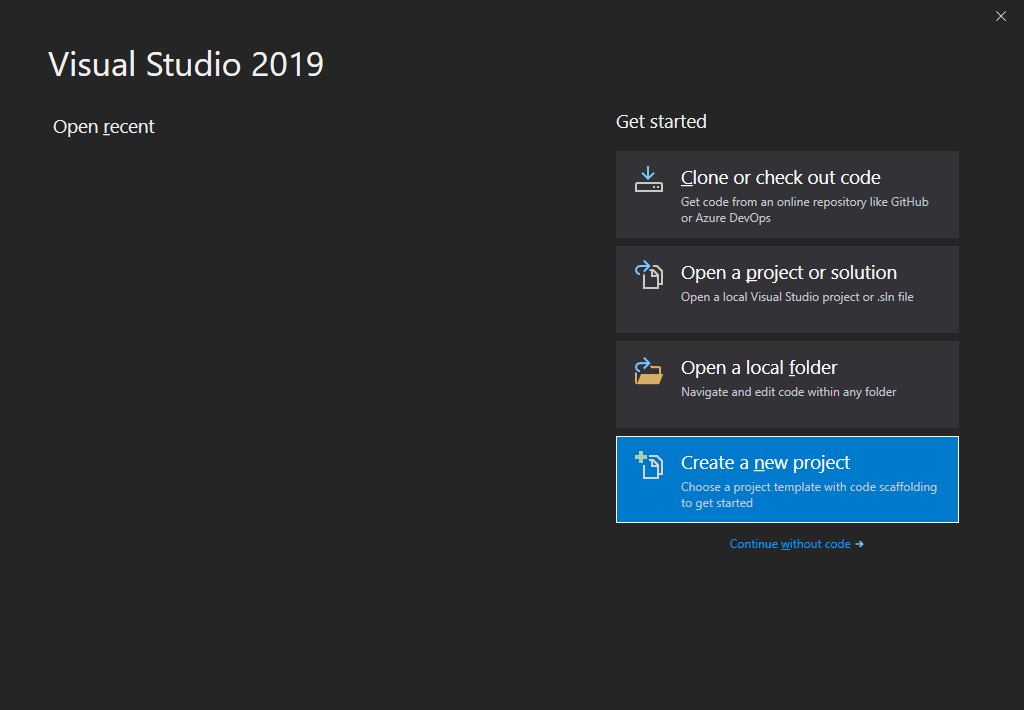Choose the Open a project or solution title

[x=788, y=273]
